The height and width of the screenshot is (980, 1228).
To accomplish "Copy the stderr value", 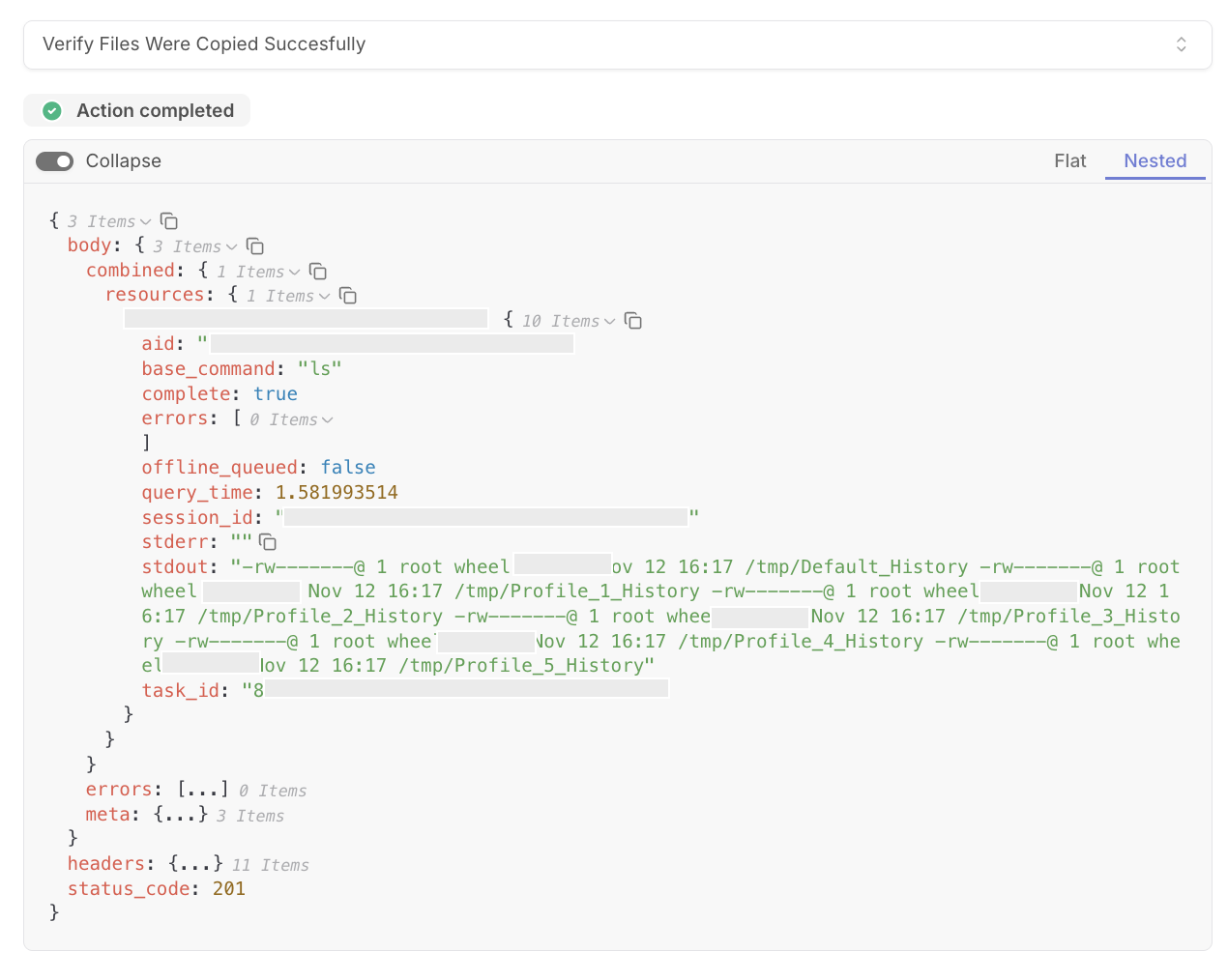I will click(268, 542).
